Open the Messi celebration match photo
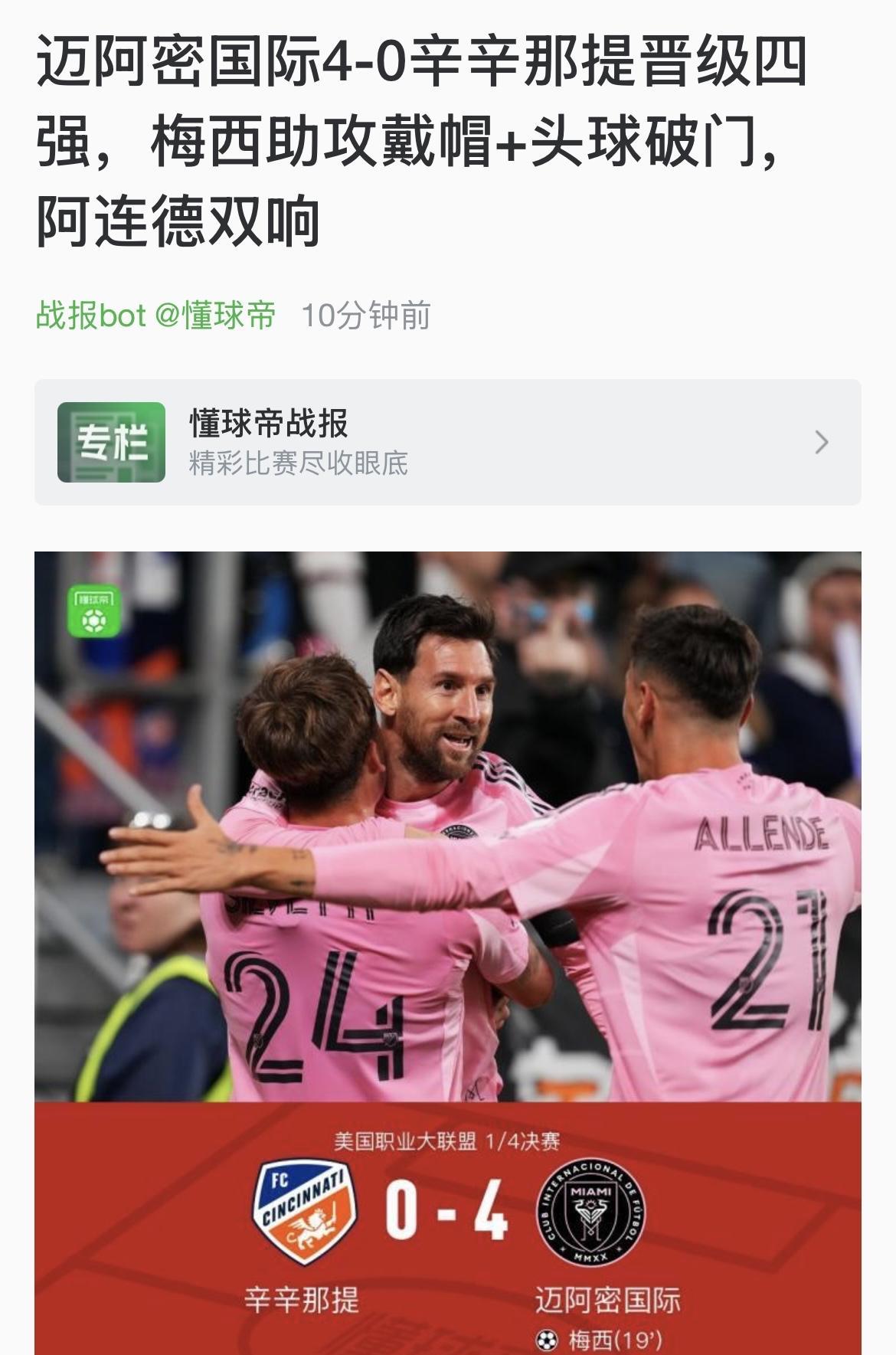Image resolution: width=896 pixels, height=1355 pixels. coord(448,826)
